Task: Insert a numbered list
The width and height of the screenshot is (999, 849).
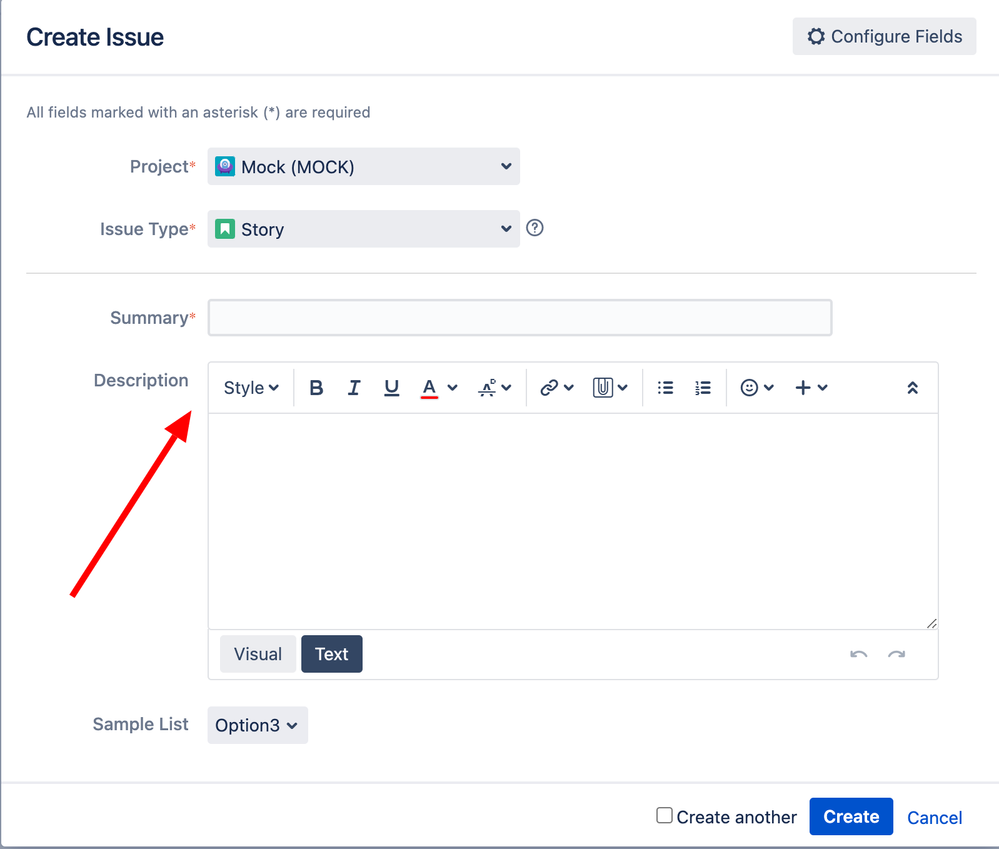Action: 703,388
